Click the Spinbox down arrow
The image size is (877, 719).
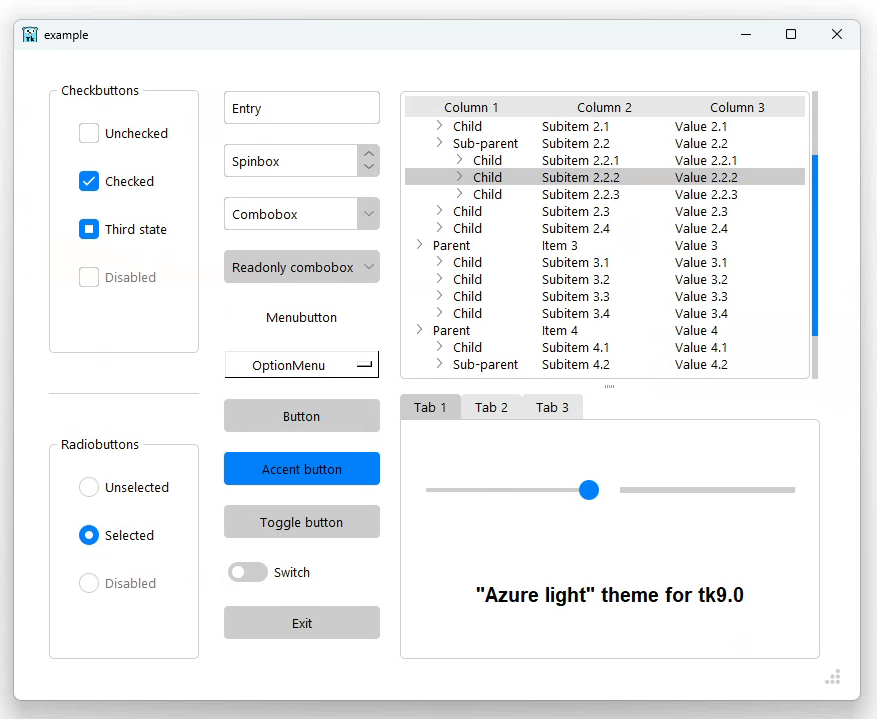(x=369, y=167)
